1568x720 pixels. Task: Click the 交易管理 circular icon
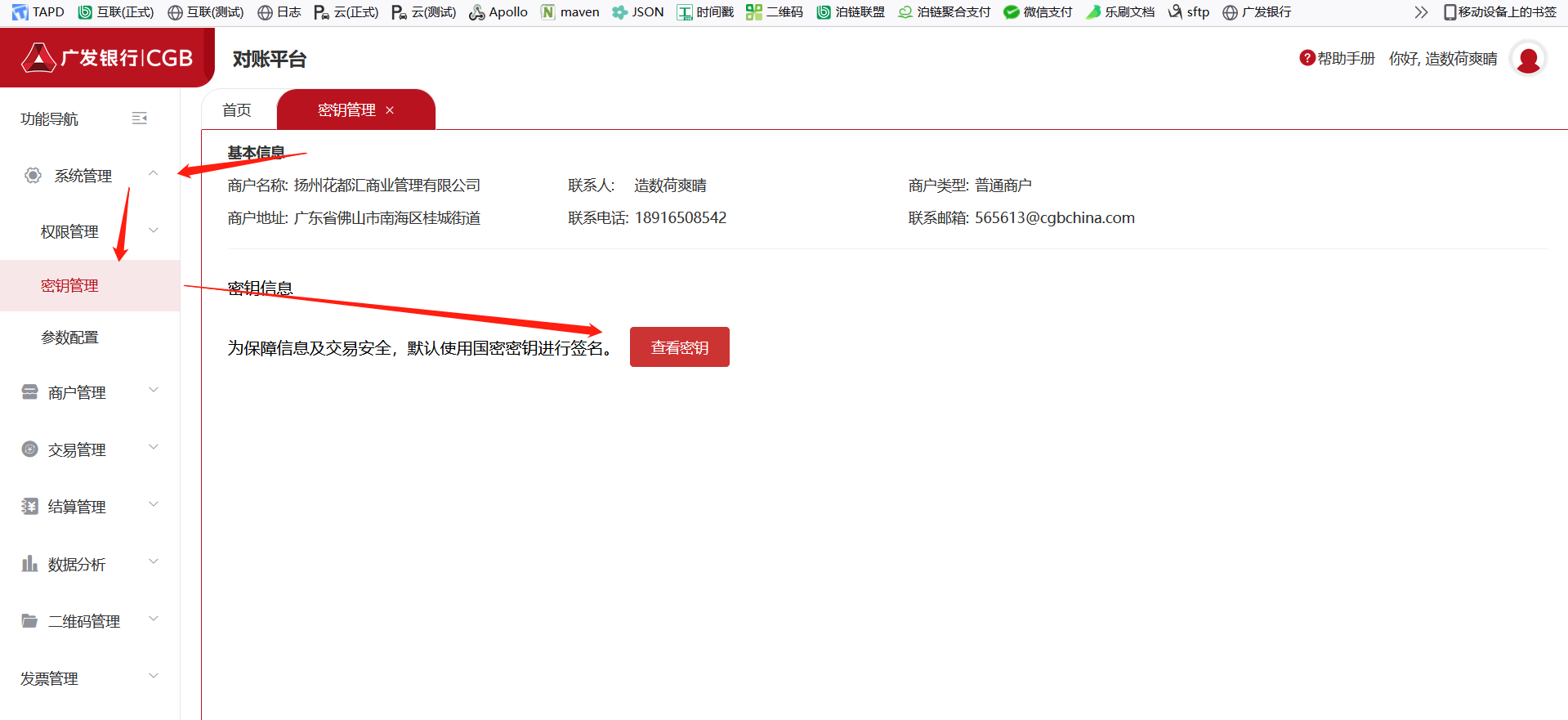click(30, 449)
